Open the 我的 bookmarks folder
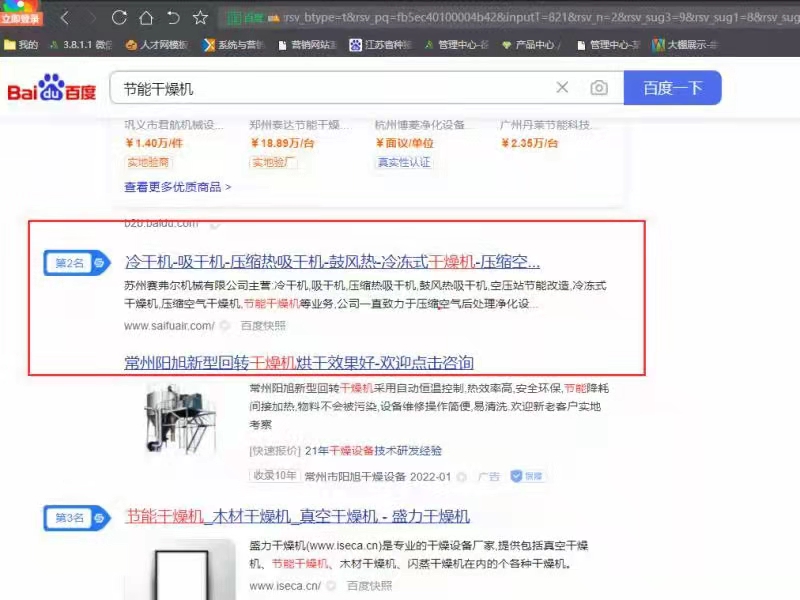 pyautogui.click(x=21, y=45)
